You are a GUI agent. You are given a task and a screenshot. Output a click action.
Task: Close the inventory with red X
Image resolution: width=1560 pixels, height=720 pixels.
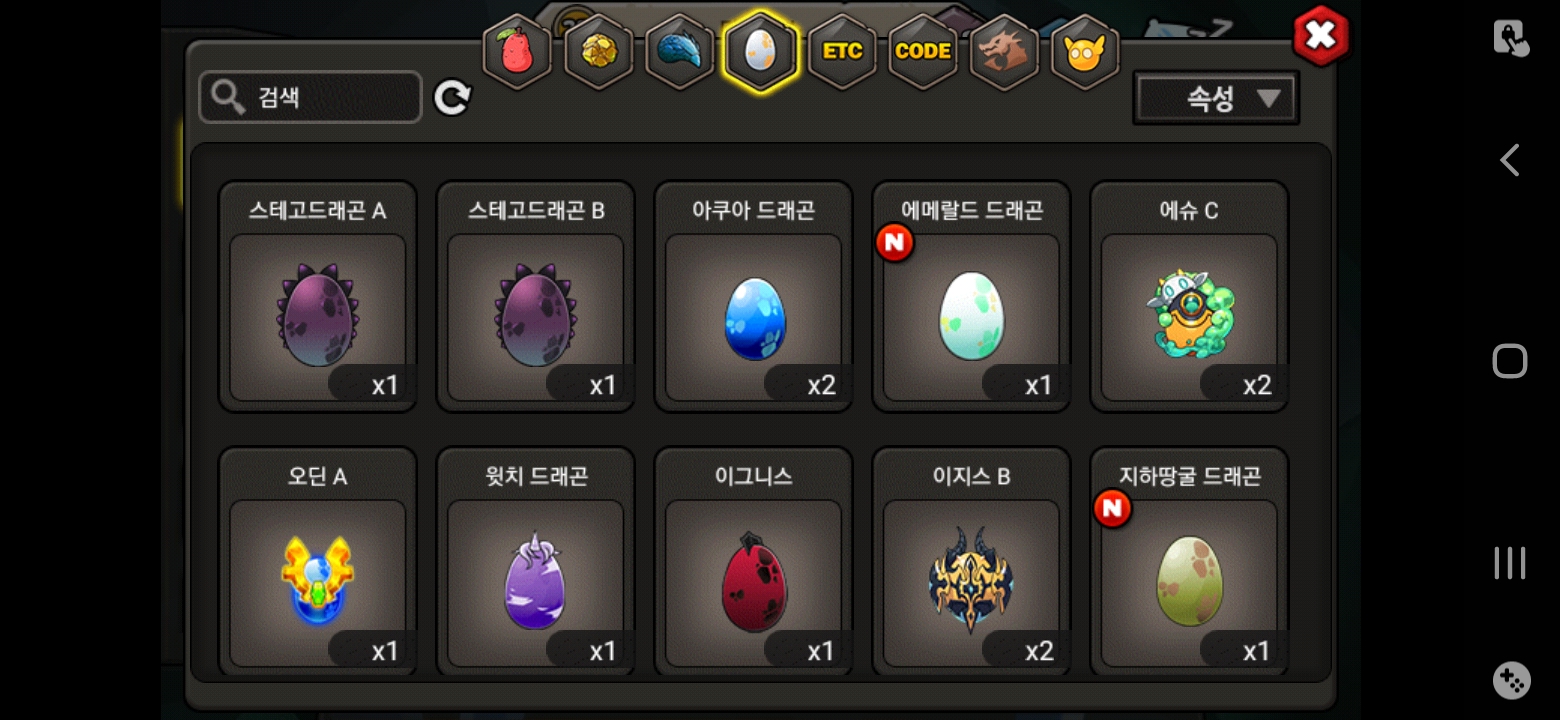click(x=1321, y=36)
